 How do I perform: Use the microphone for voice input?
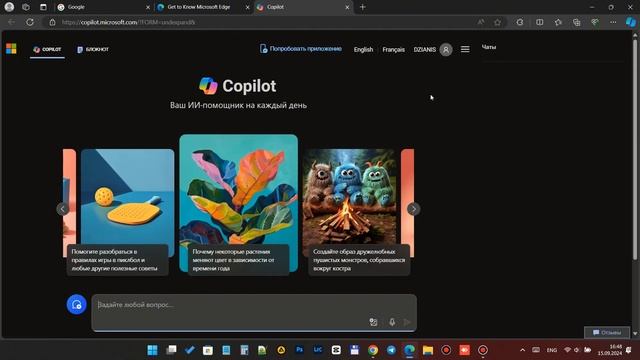[x=392, y=322]
